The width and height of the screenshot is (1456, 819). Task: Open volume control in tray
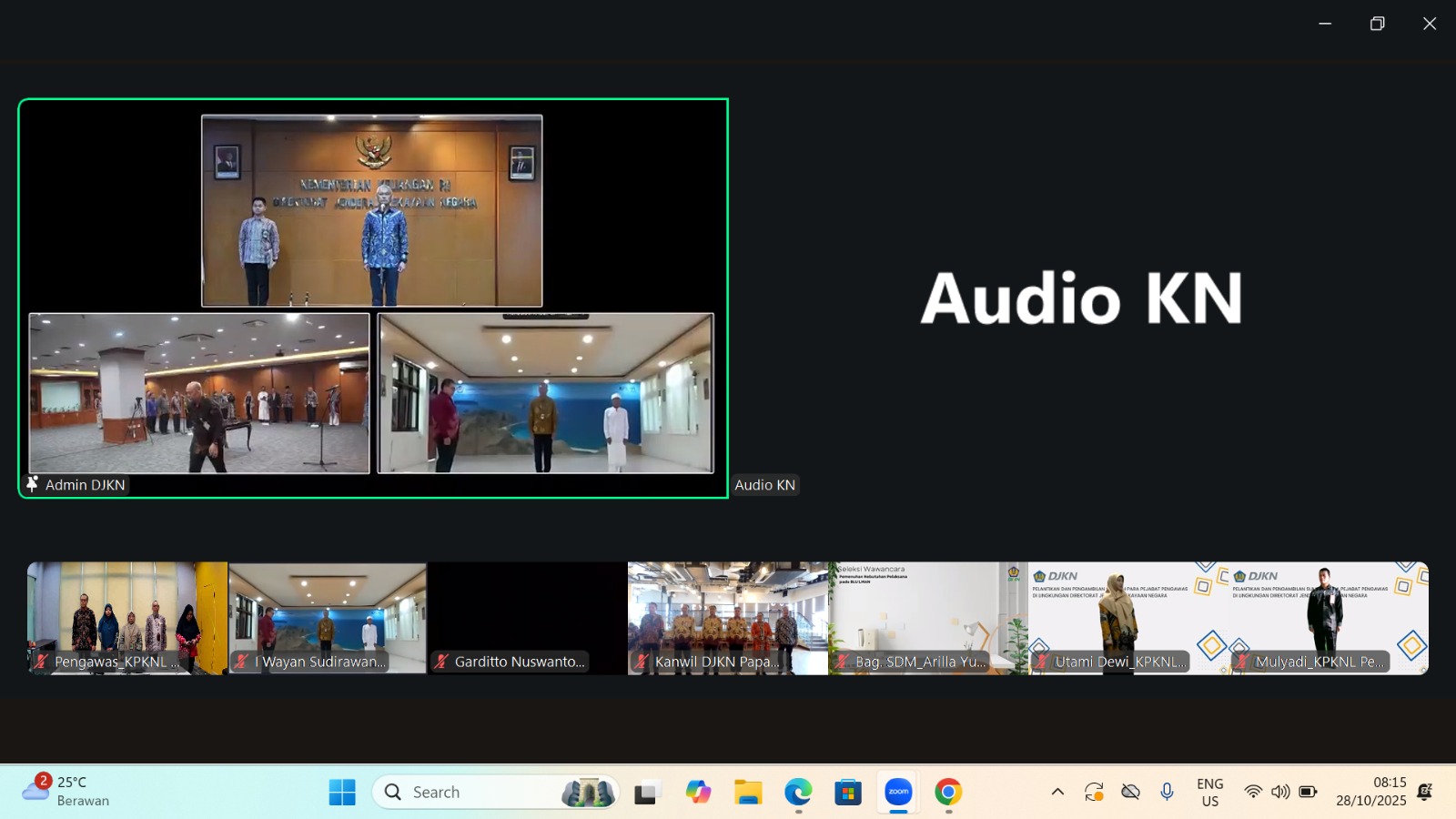click(1280, 792)
